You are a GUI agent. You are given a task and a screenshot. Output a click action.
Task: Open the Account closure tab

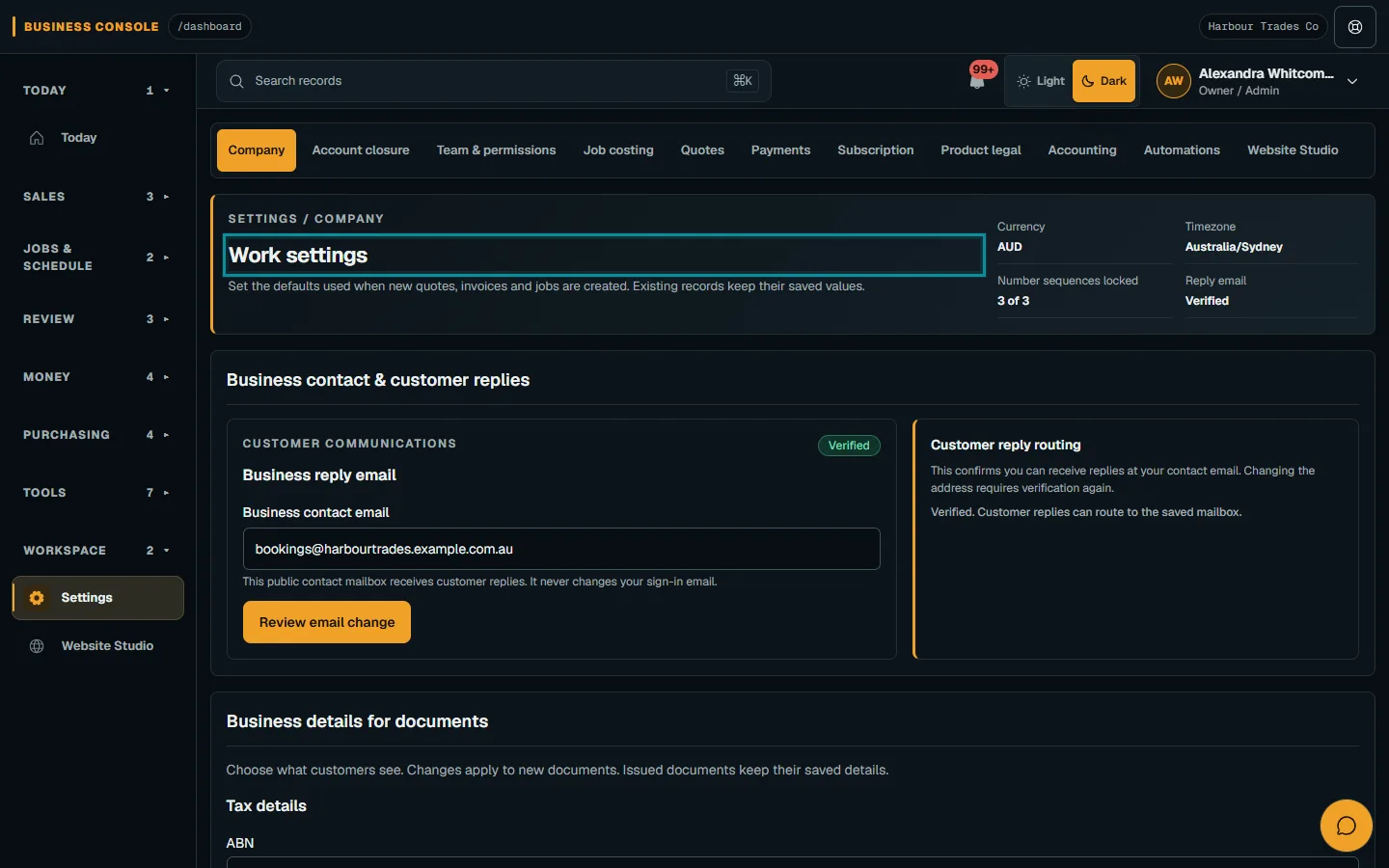coord(361,150)
